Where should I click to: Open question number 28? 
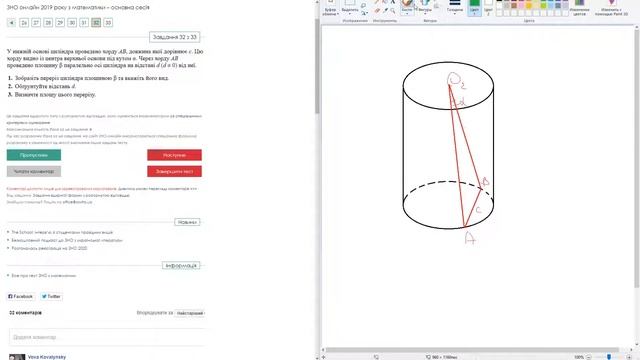48,23
